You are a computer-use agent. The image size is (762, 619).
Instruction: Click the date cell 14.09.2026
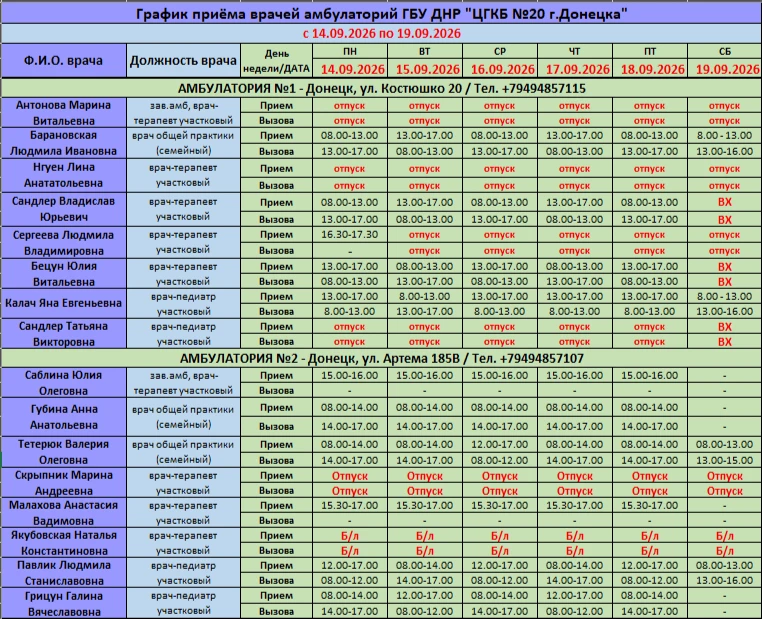(352, 69)
